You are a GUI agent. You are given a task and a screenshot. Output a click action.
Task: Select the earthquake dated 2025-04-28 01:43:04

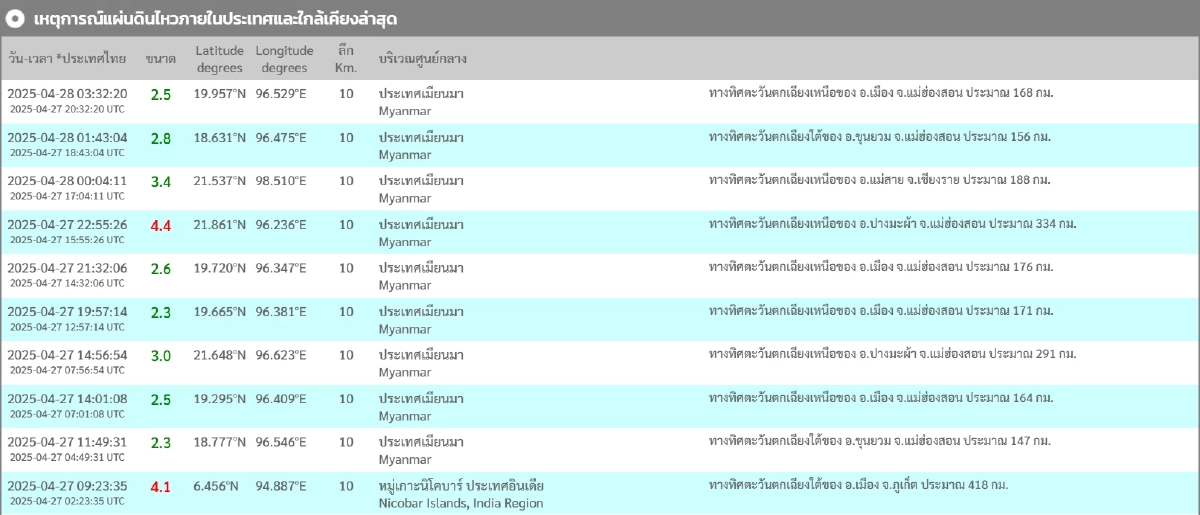point(600,146)
